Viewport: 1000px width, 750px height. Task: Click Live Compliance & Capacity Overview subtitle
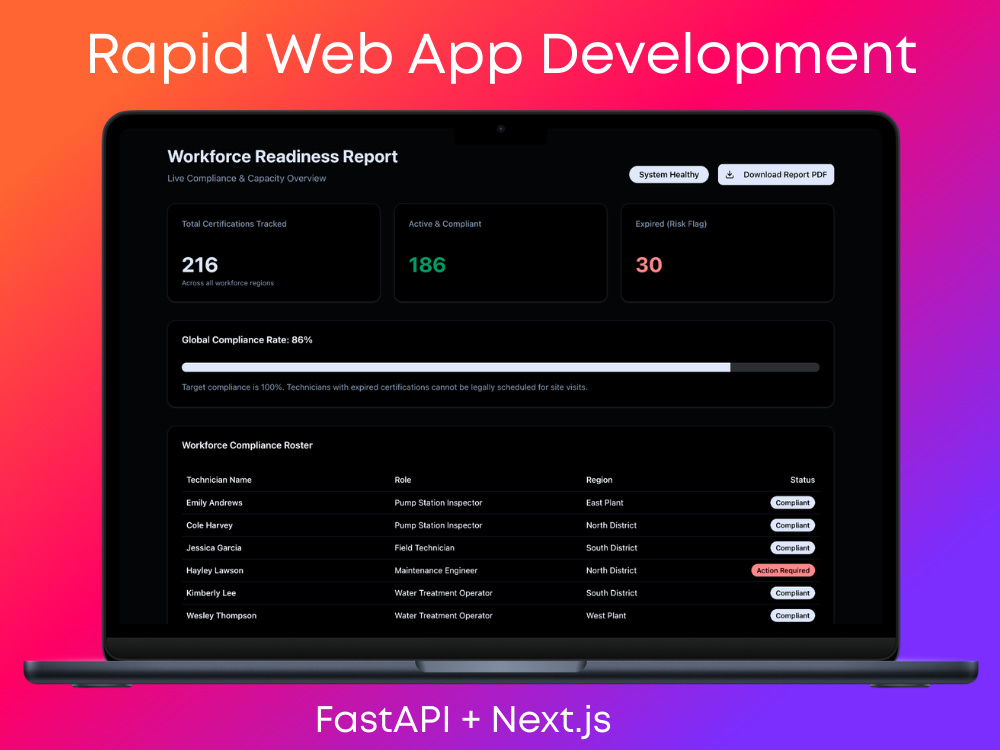(x=247, y=179)
